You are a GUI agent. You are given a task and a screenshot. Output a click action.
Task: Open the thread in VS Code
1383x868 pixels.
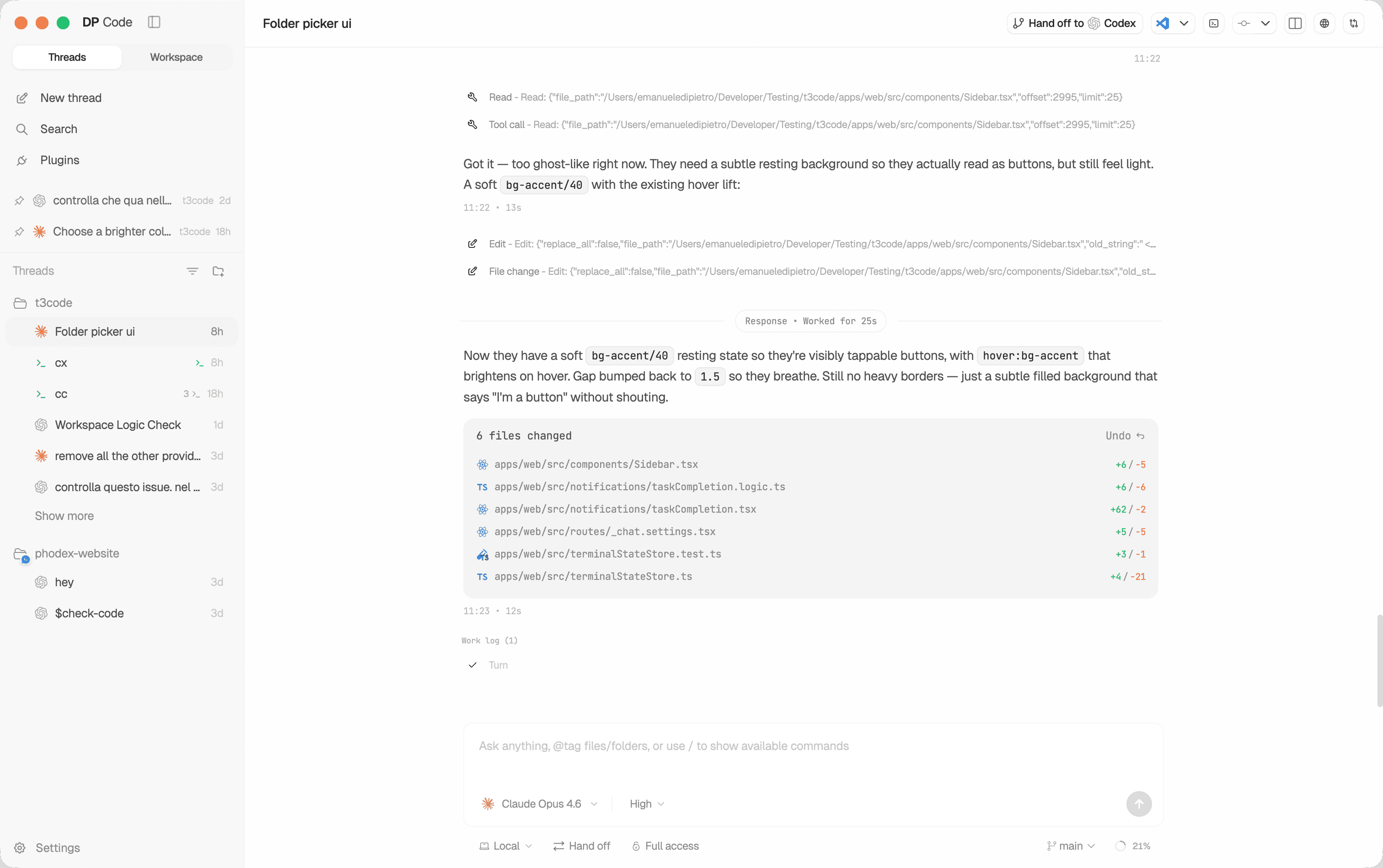pos(1163,23)
